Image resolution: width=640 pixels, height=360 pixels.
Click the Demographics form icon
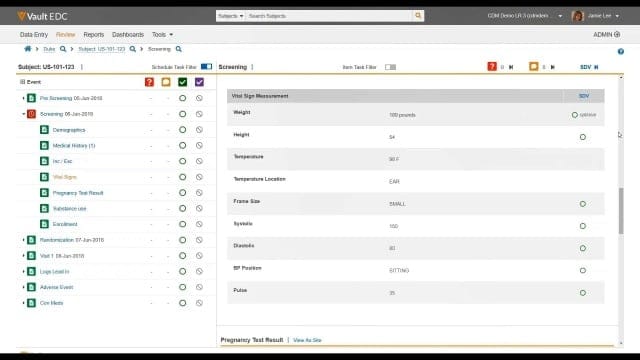44,130
